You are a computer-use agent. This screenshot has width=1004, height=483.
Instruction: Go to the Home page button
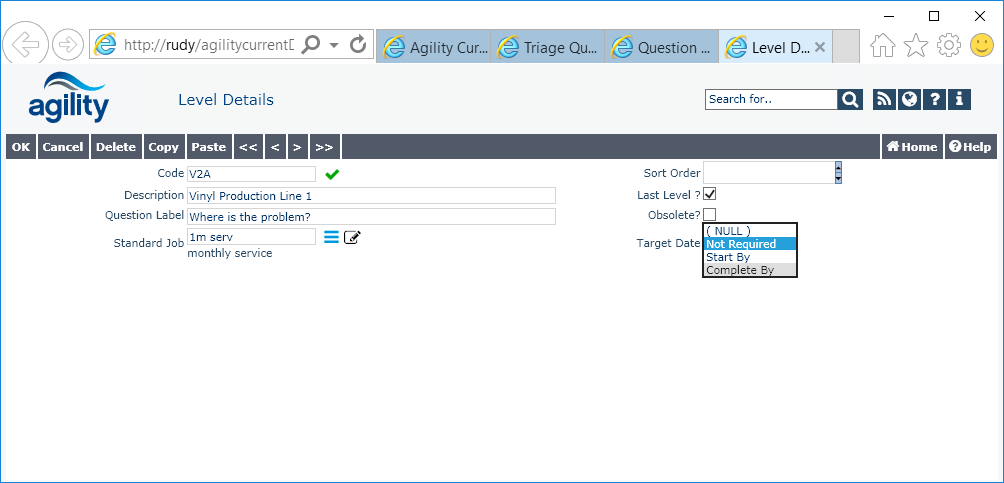(912, 147)
